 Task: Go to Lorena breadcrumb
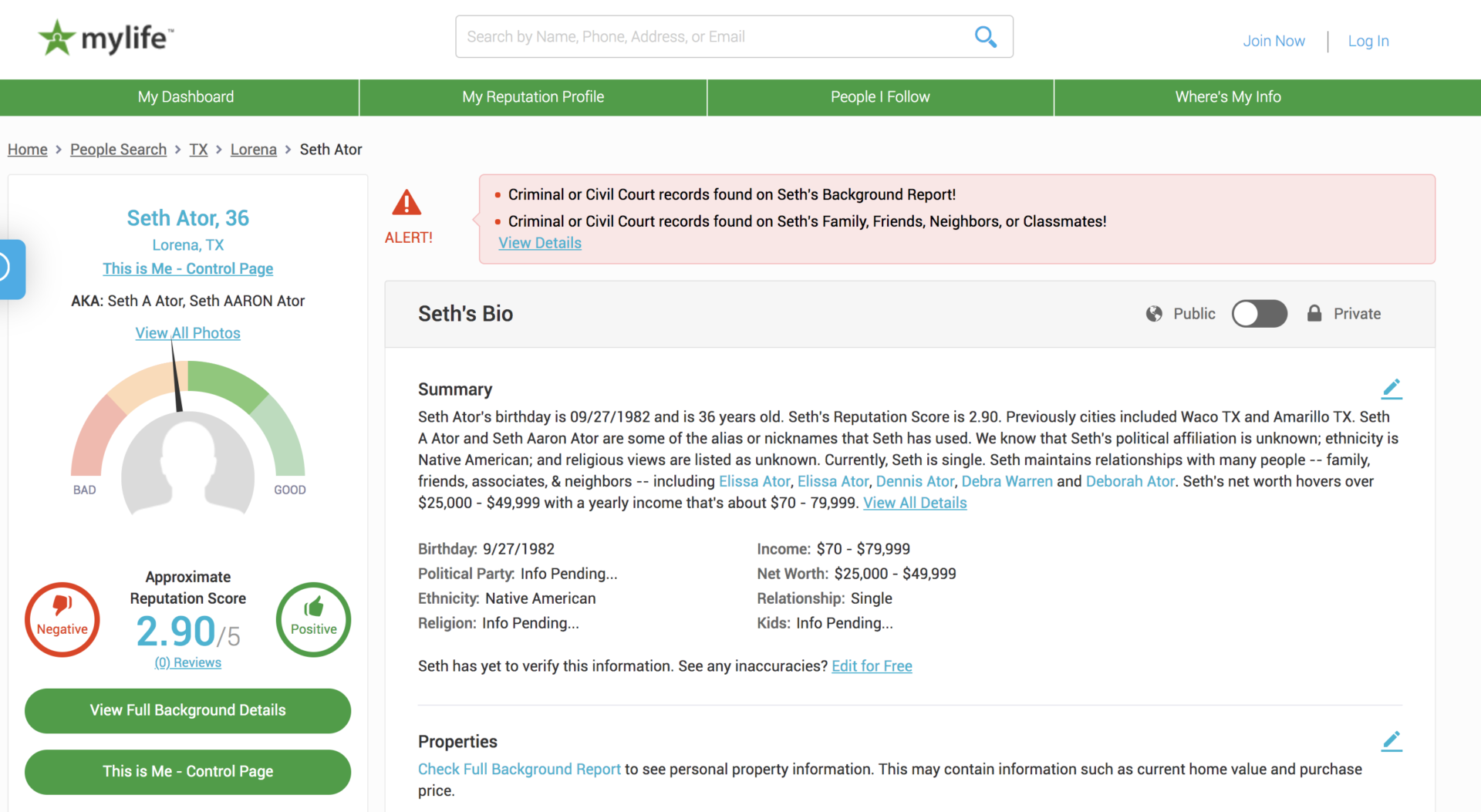click(253, 150)
